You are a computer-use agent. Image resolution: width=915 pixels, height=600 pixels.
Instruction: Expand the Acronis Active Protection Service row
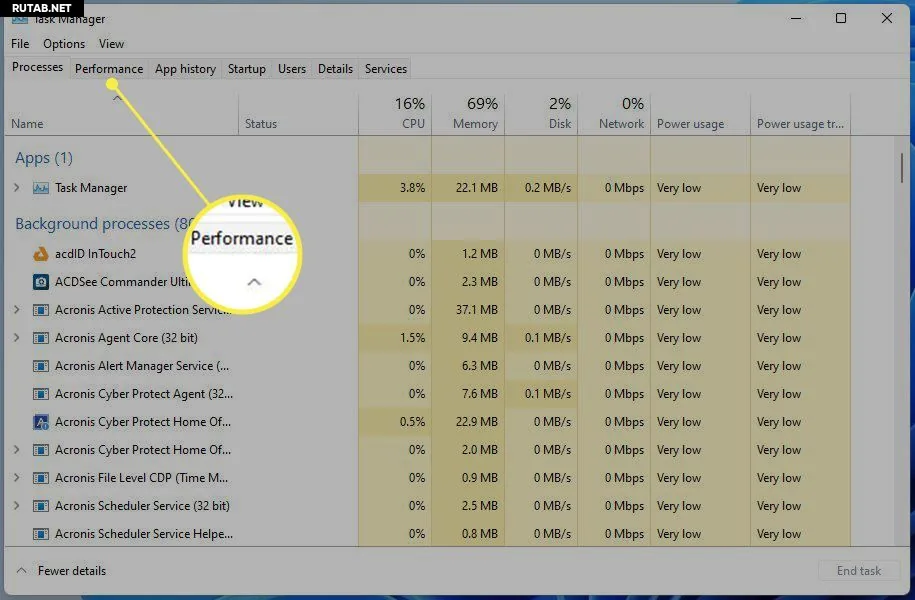point(16,310)
